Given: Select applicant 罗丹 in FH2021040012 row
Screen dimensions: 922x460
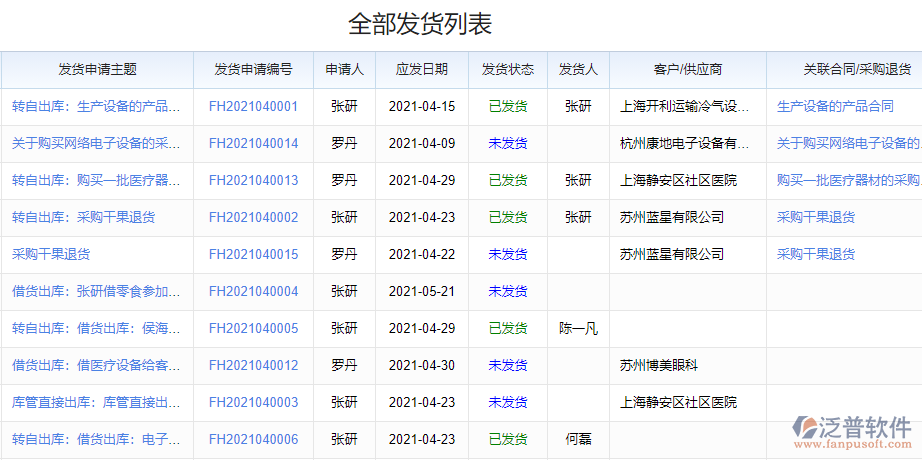Looking at the screenshot, I should click(345, 366).
